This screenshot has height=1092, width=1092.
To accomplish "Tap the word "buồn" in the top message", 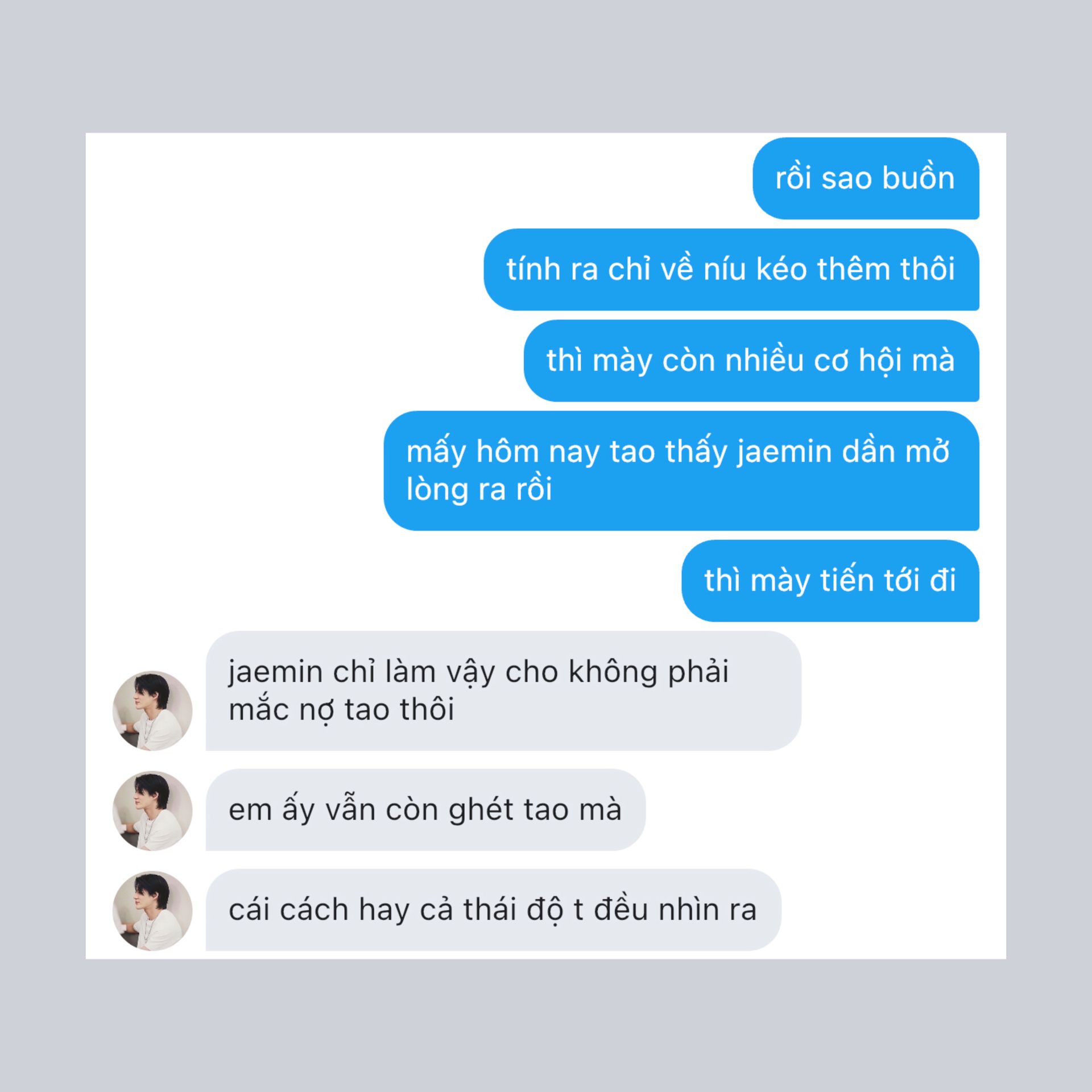I will [919, 177].
